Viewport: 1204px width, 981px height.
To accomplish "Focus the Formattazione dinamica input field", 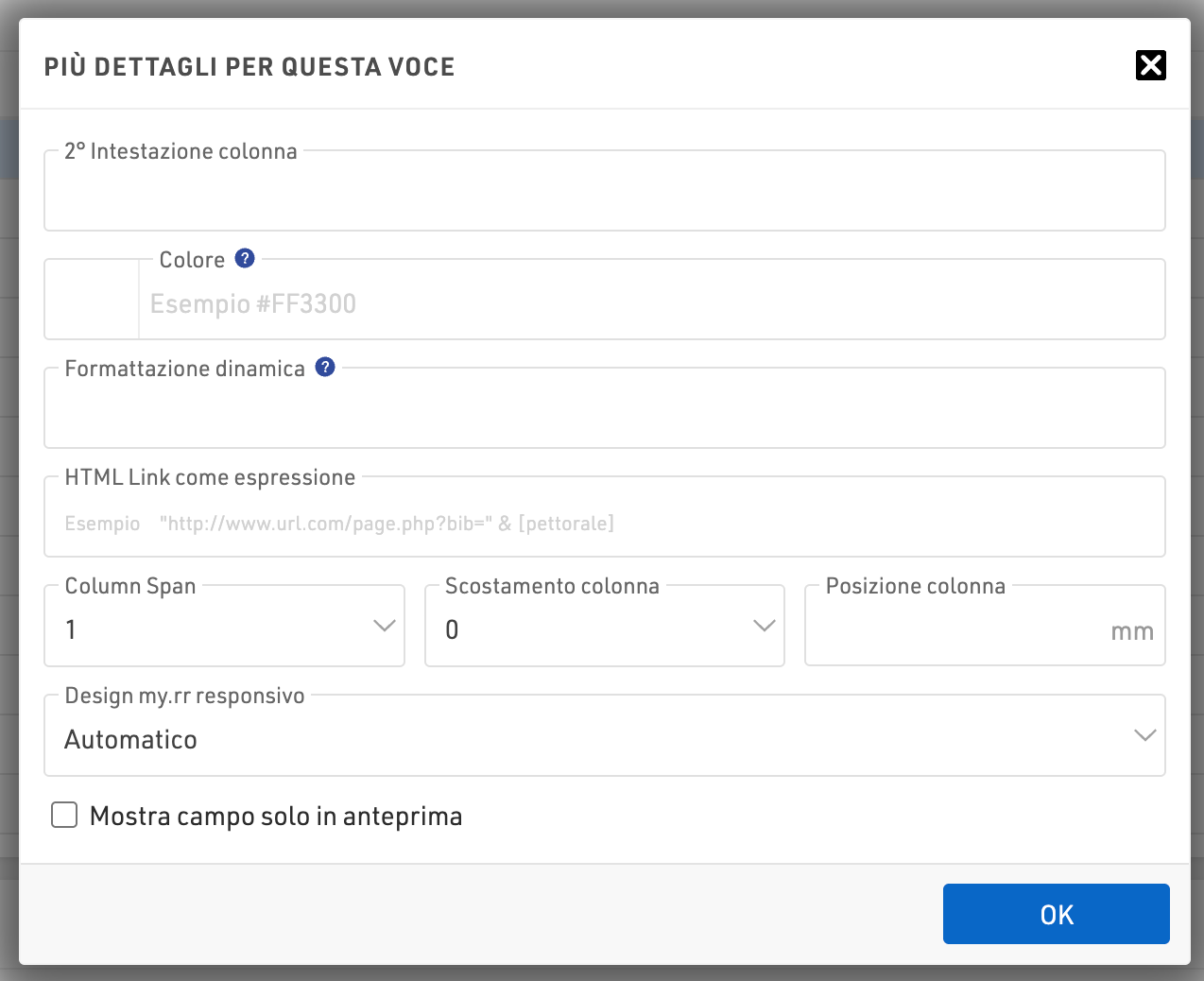I will [605, 413].
